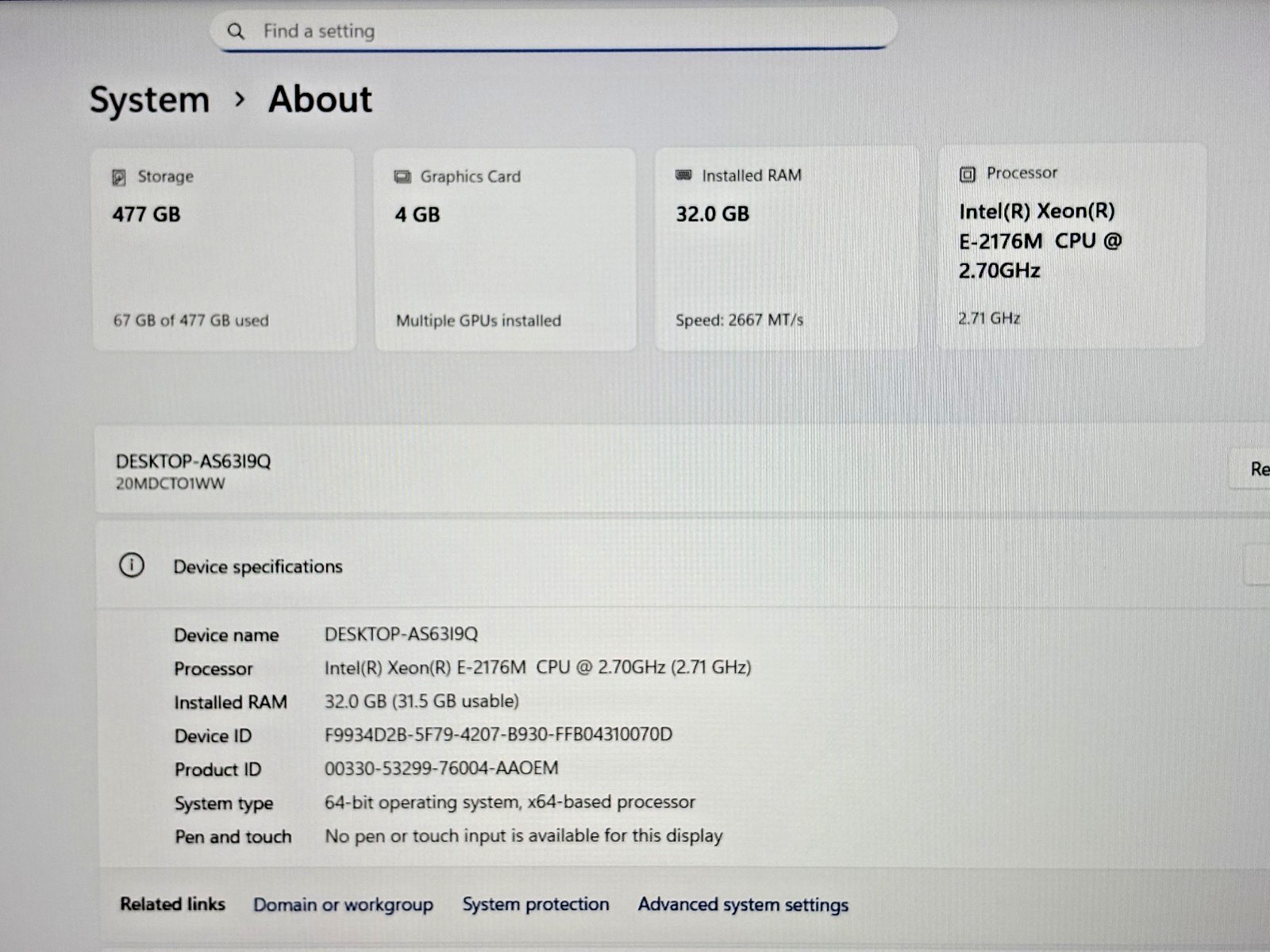This screenshot has height=952, width=1270.
Task: Click the Processor chip icon
Action: click(x=968, y=174)
